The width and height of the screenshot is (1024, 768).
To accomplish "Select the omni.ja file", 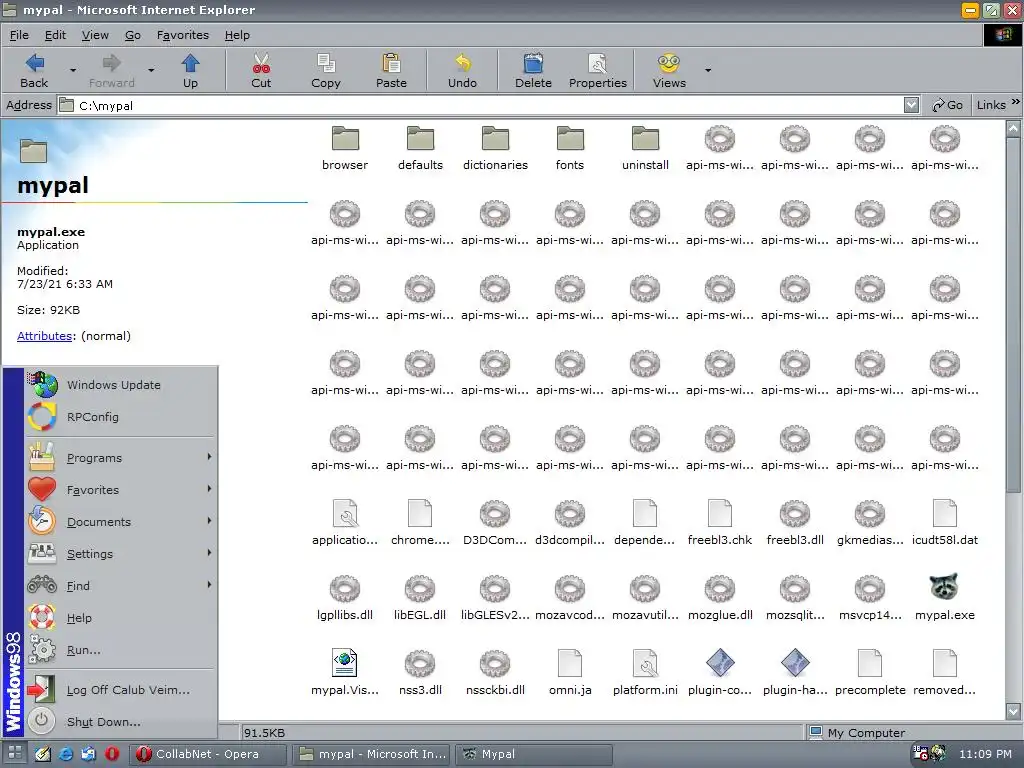I will click(570, 673).
